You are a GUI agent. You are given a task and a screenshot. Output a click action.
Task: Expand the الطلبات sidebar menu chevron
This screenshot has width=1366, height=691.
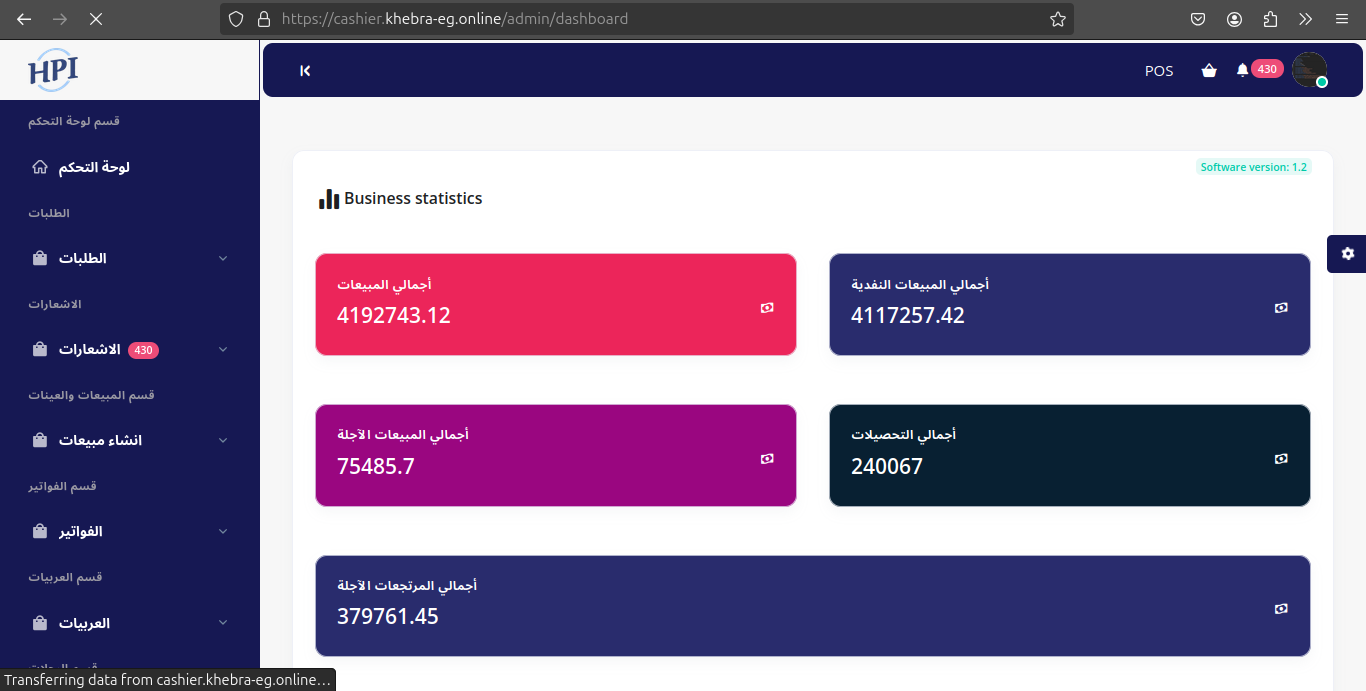(x=223, y=259)
